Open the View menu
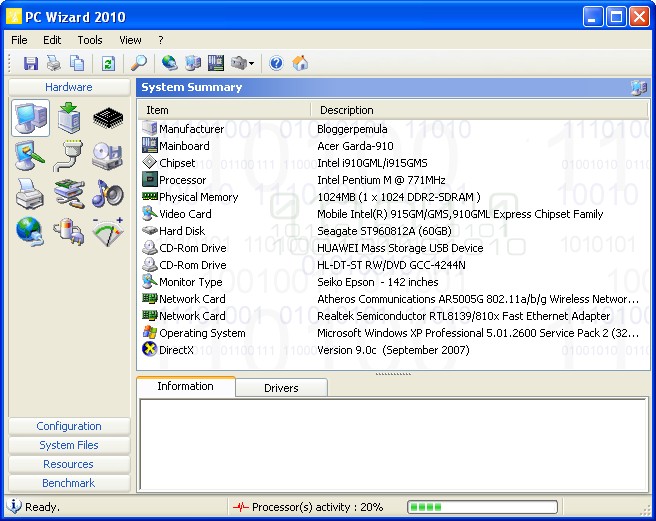Viewport: 656px width, 521px height. 130,40
